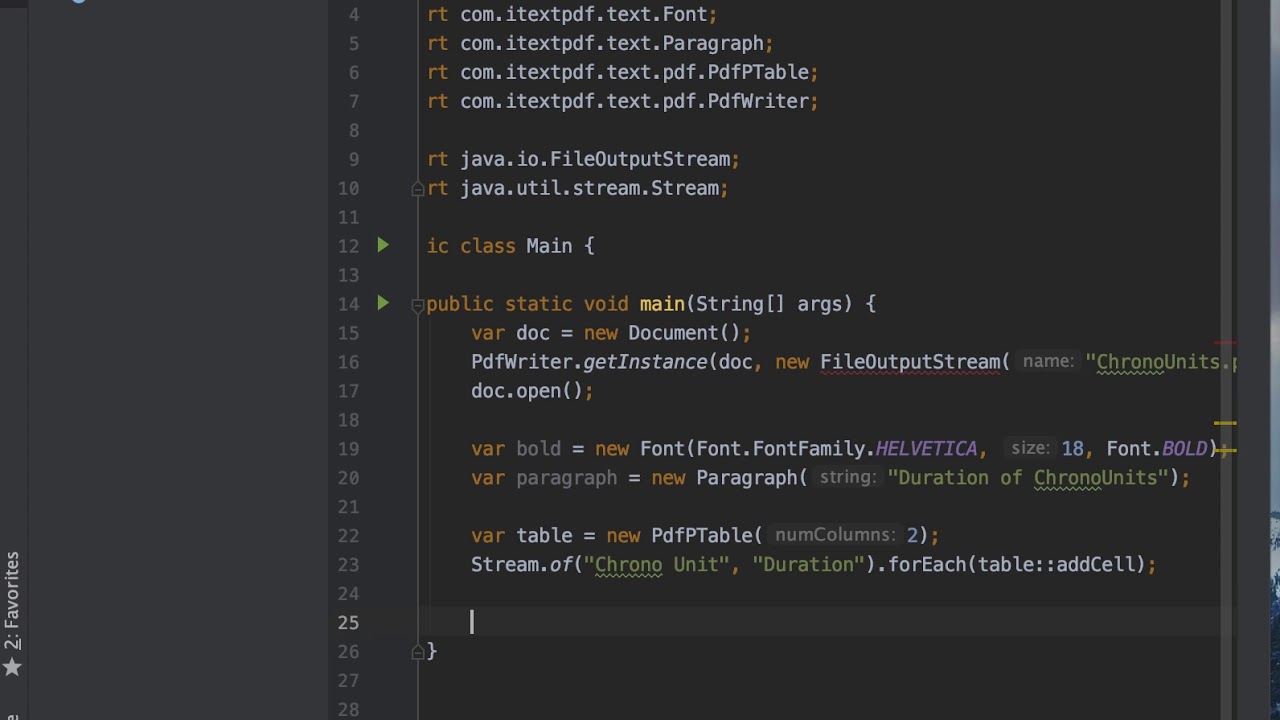The height and width of the screenshot is (720, 1280).
Task: Click the getInstance method call
Action: pyautogui.click(x=646, y=362)
